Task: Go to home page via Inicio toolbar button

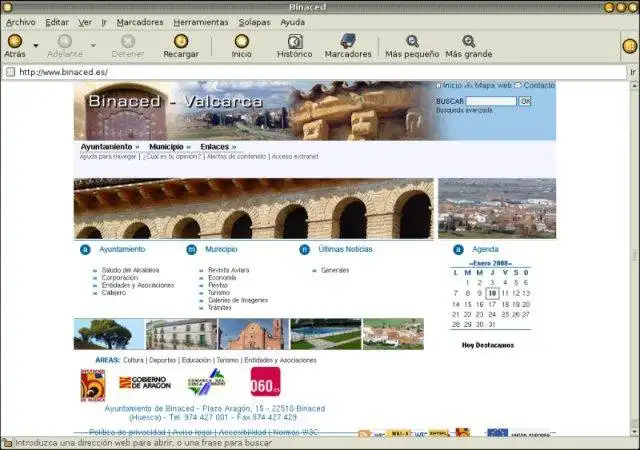Action: tap(242, 46)
